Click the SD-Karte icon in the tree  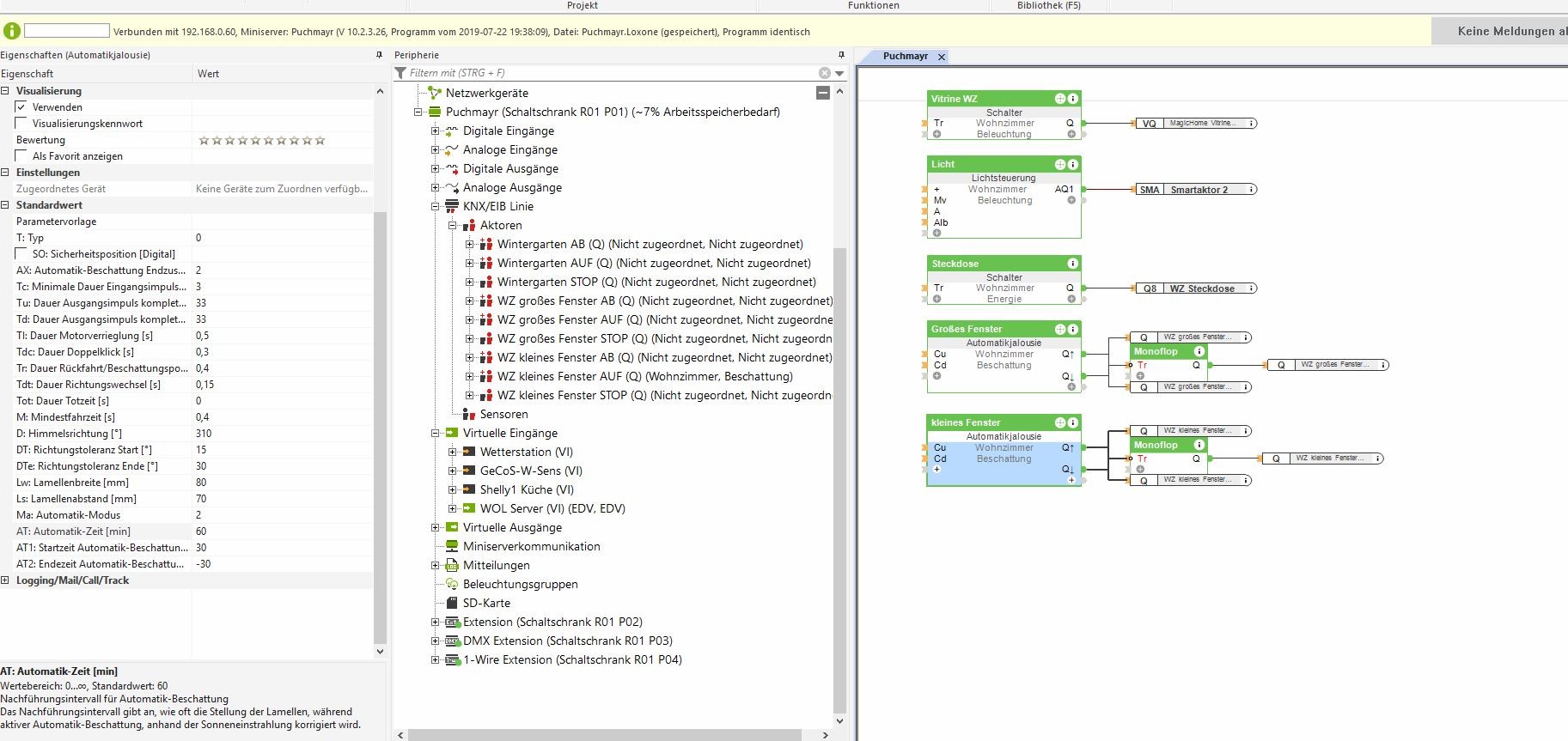[452, 603]
